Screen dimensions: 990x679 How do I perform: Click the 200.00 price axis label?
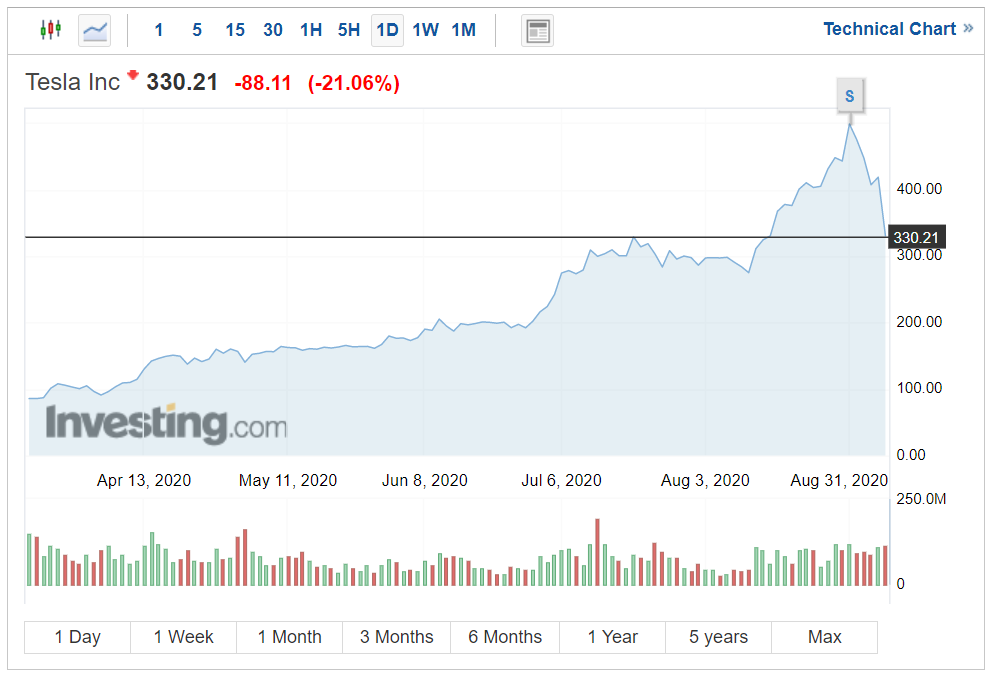tap(919, 321)
